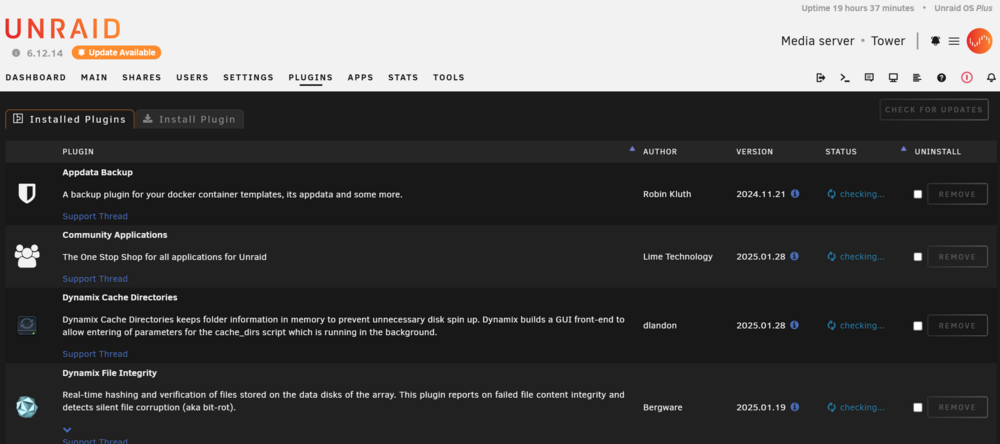Open the Feedback speech-bubble icon

coord(869,78)
